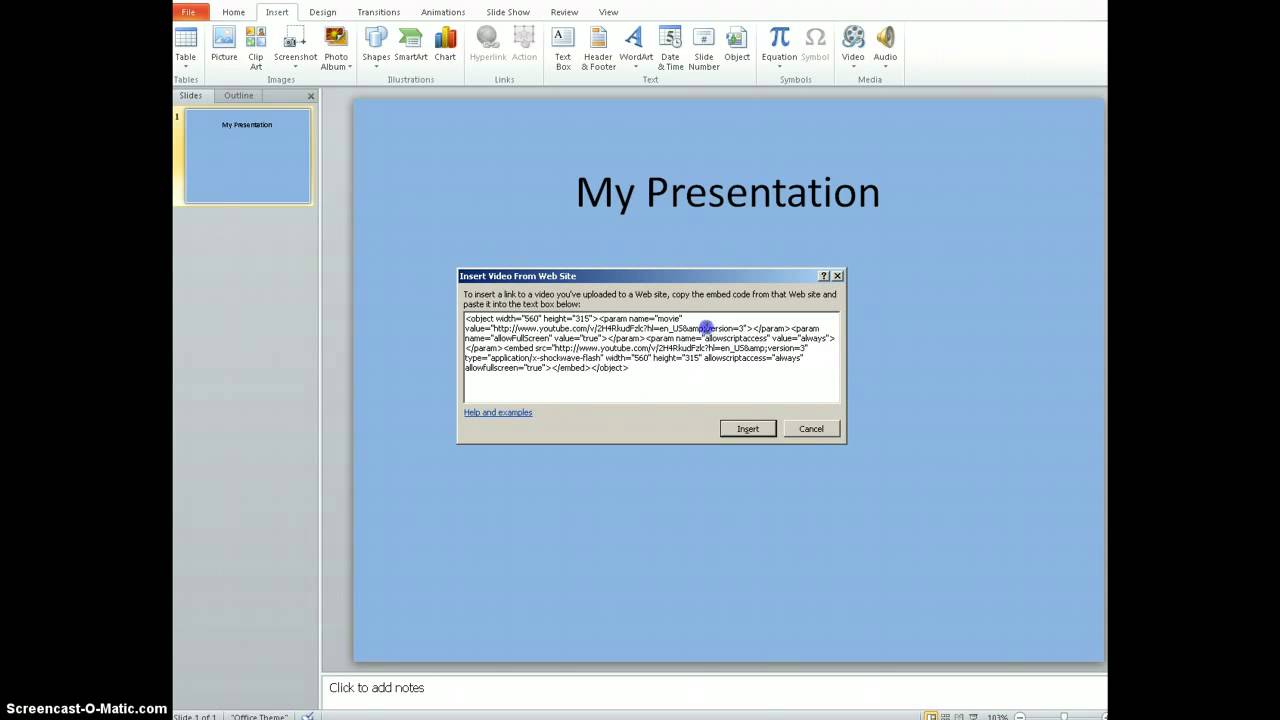Run the spell check status bar icon
The height and width of the screenshot is (720, 1280).
308,716
